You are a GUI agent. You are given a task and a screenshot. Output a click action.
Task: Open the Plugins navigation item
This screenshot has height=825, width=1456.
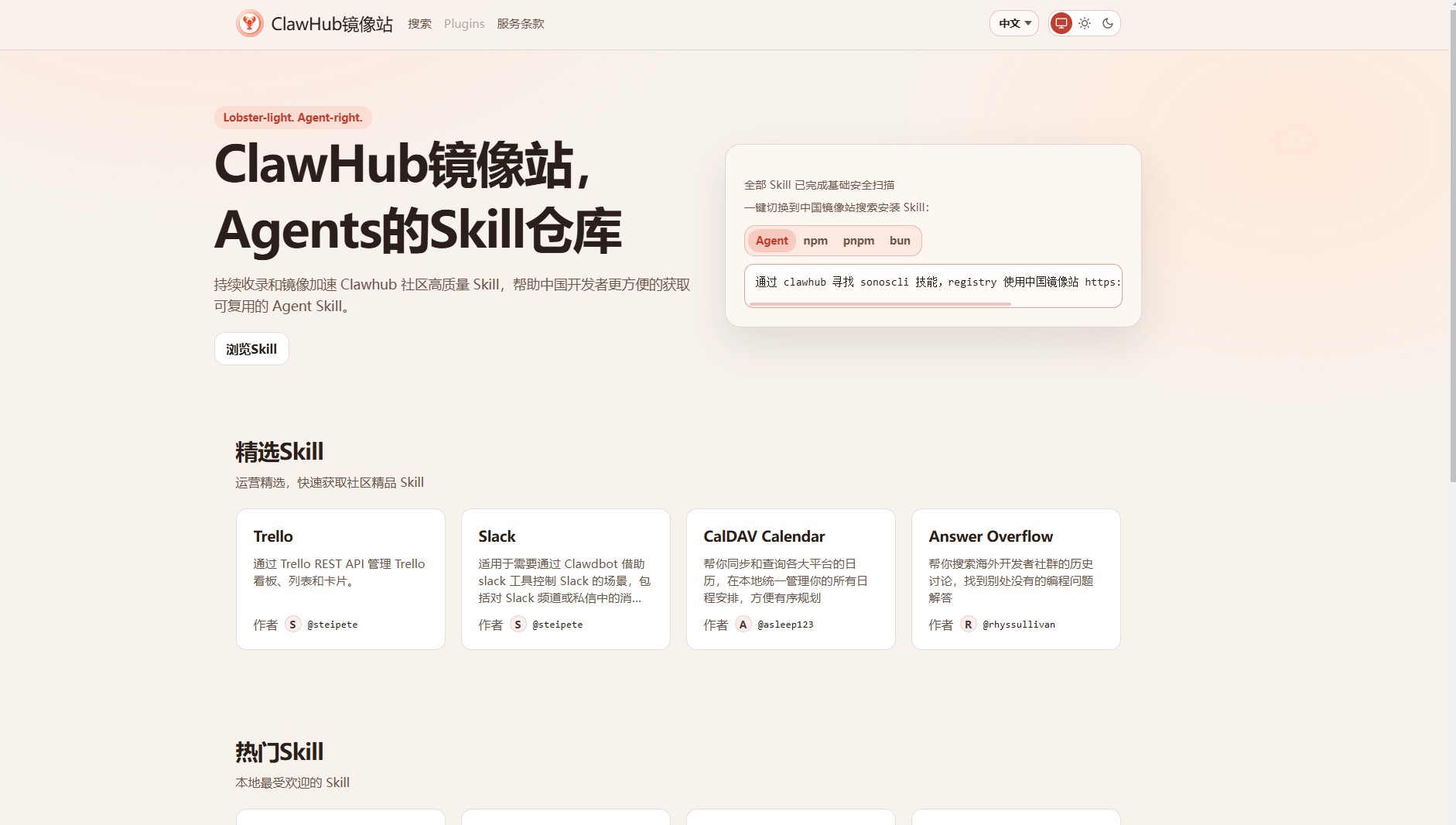pos(463,23)
